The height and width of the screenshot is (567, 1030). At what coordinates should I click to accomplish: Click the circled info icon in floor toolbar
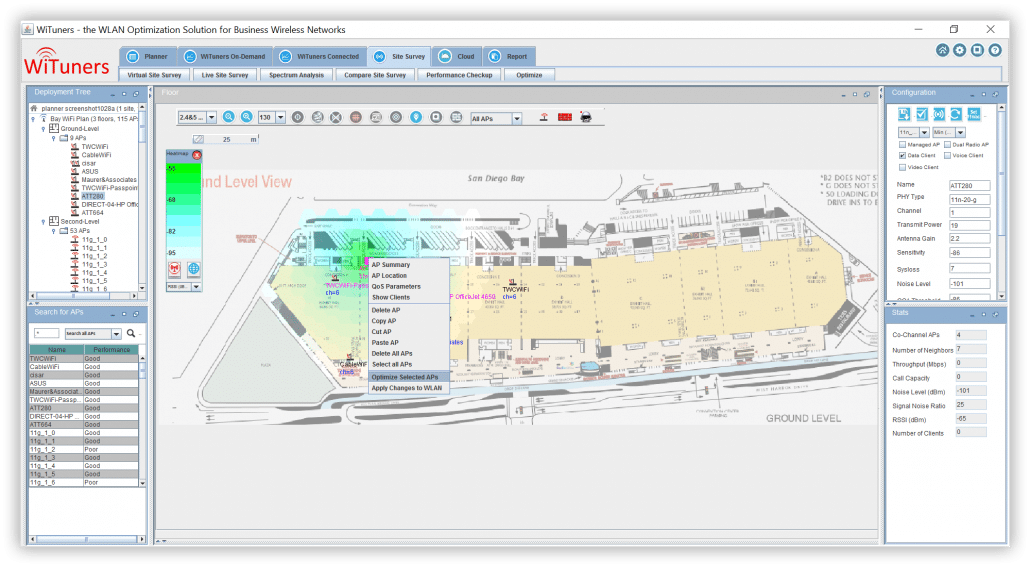[298, 117]
